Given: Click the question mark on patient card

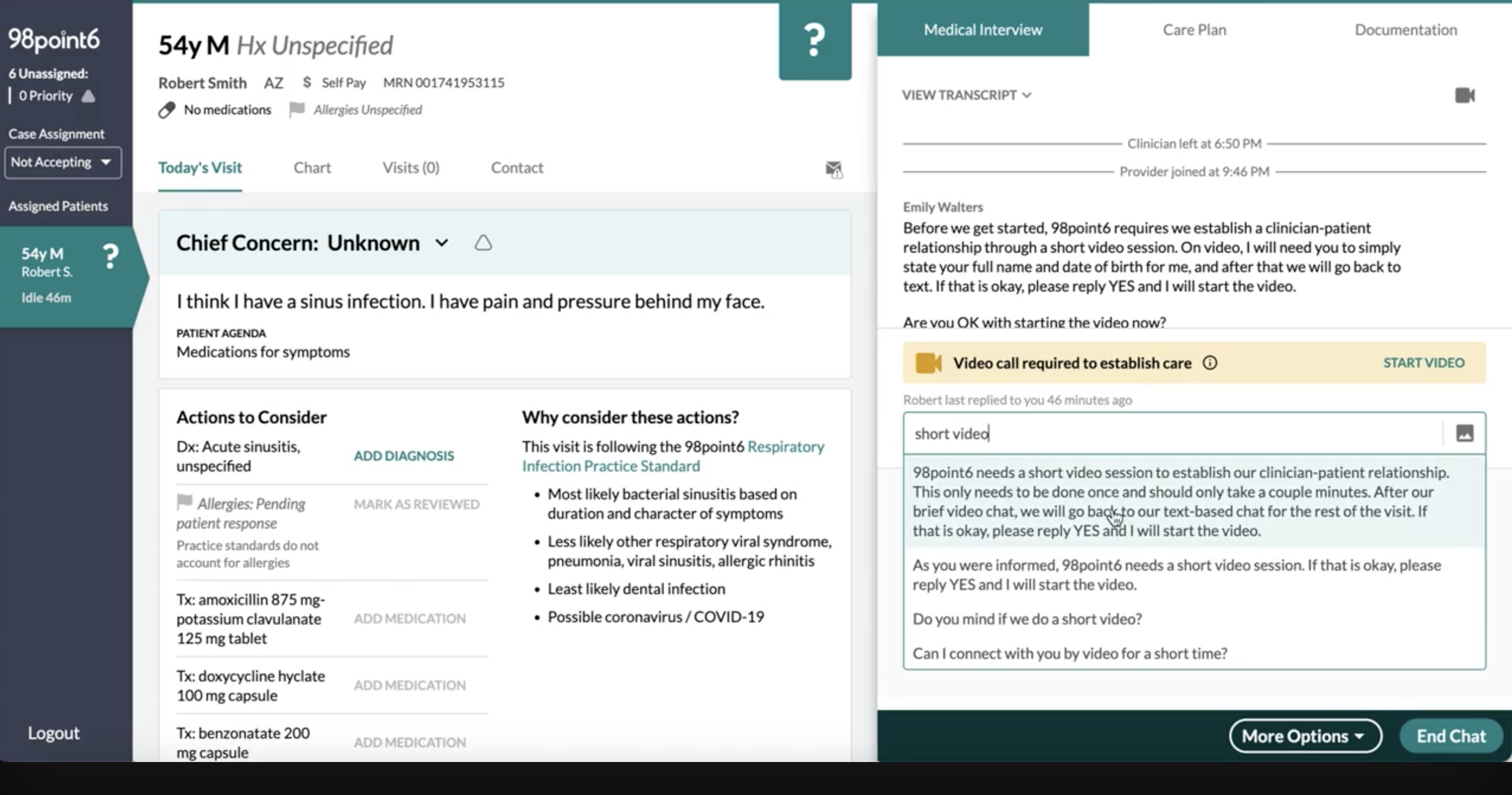Looking at the screenshot, I should 110,256.
